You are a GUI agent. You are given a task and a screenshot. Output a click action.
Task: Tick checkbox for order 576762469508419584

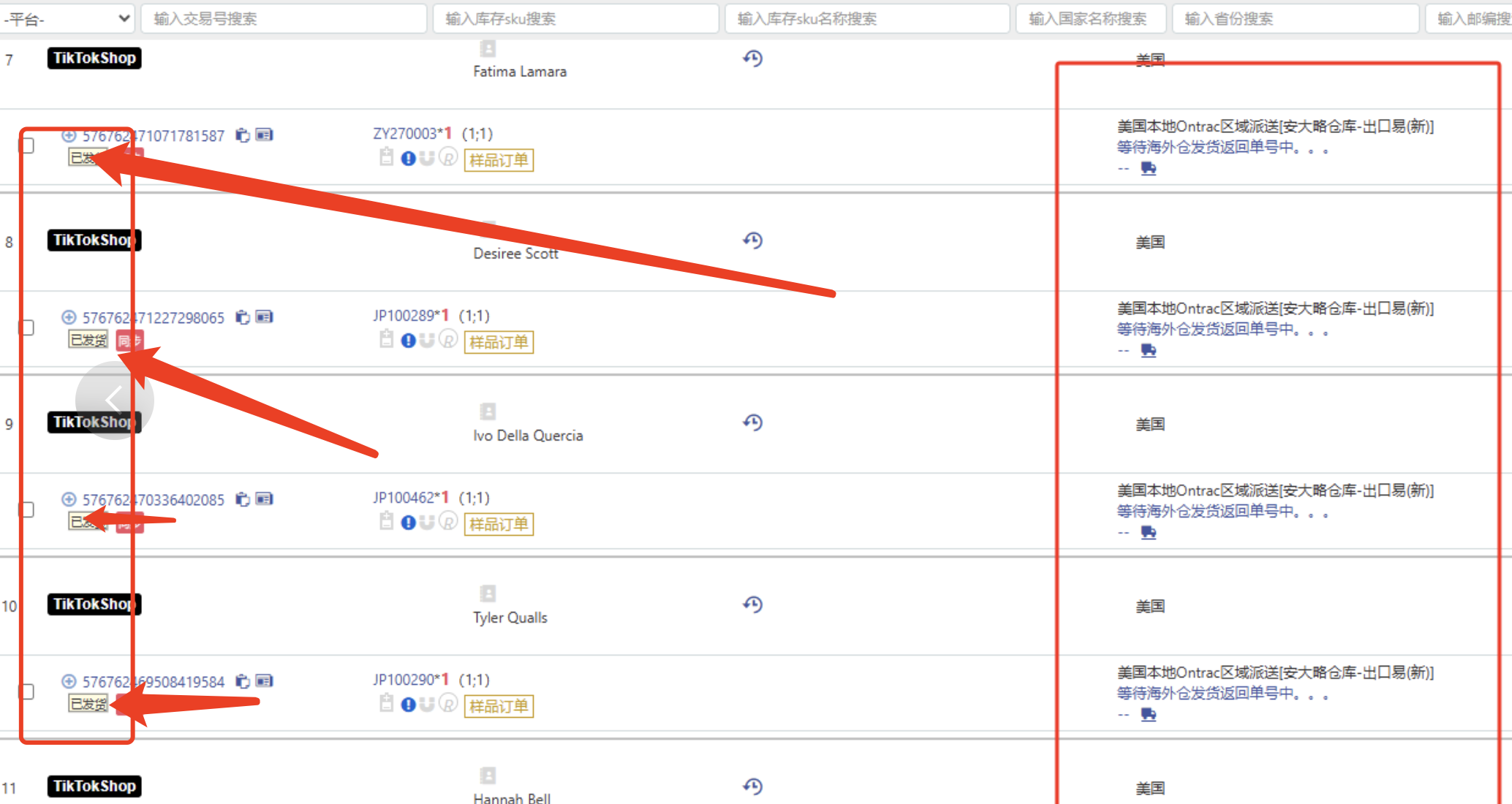[27, 691]
